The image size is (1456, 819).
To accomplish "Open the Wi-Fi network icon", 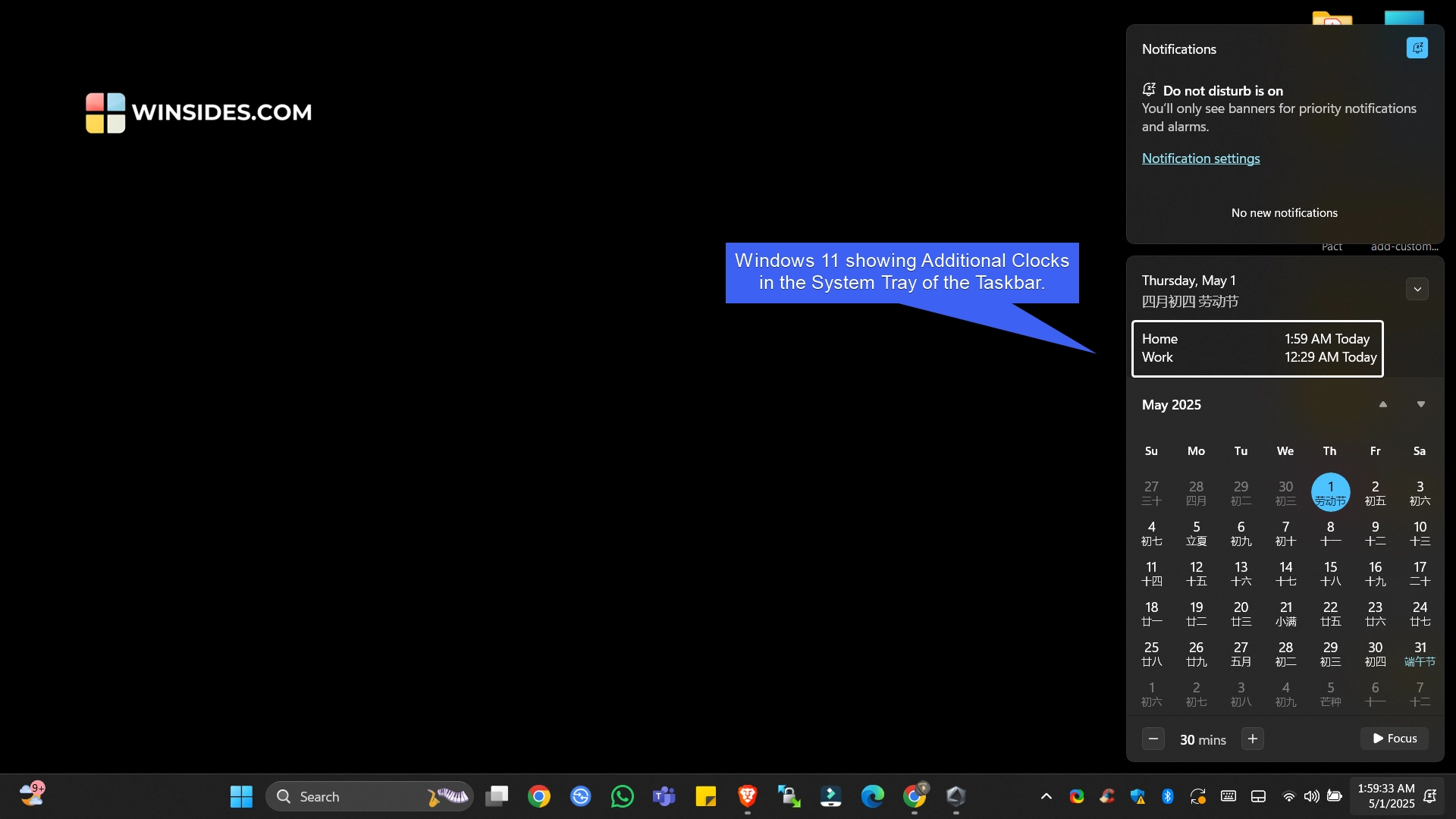I will 1288,796.
